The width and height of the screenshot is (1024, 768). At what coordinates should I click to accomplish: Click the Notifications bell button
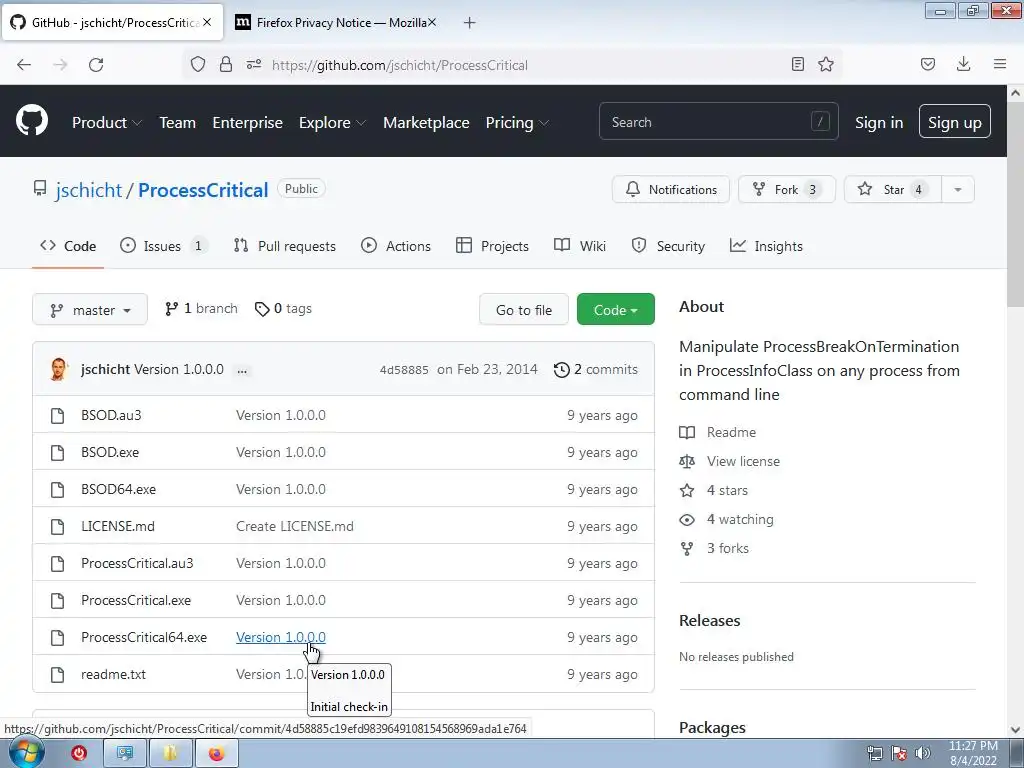pyautogui.click(x=671, y=189)
